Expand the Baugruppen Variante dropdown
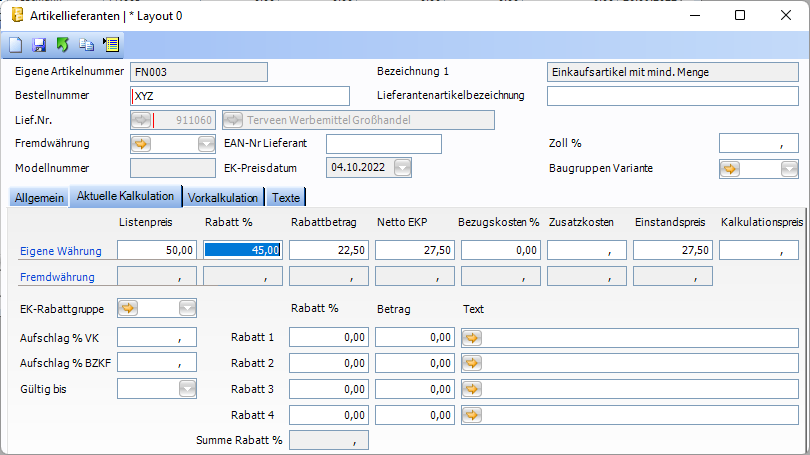Screen dimensions: 810x455 [789, 168]
